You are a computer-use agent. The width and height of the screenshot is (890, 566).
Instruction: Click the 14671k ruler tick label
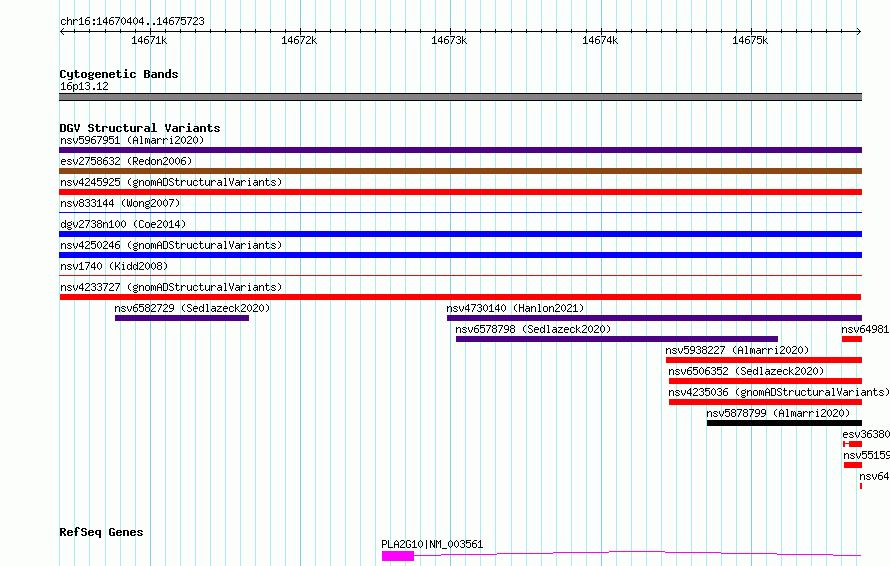click(149, 40)
